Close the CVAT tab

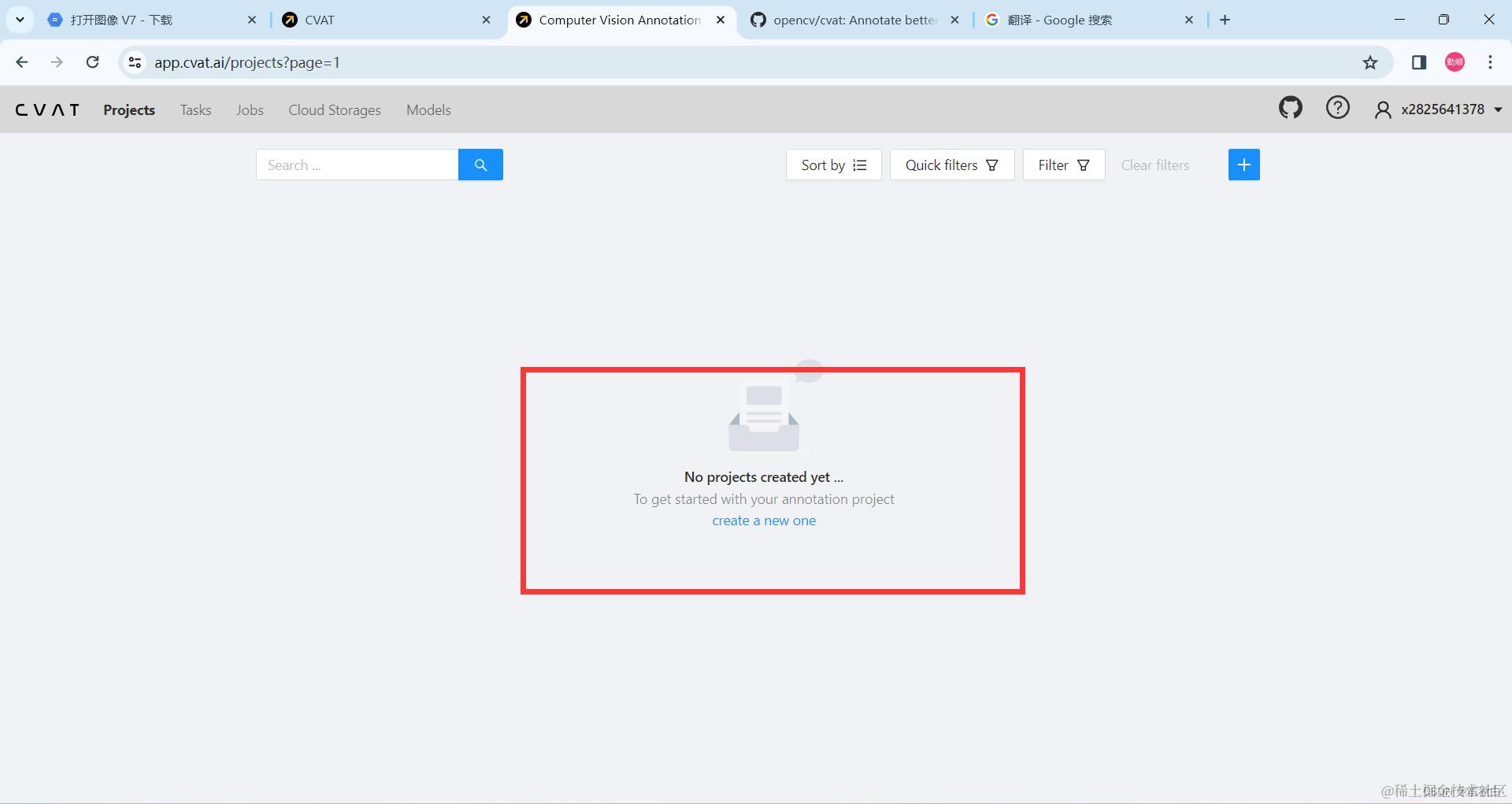click(x=486, y=20)
